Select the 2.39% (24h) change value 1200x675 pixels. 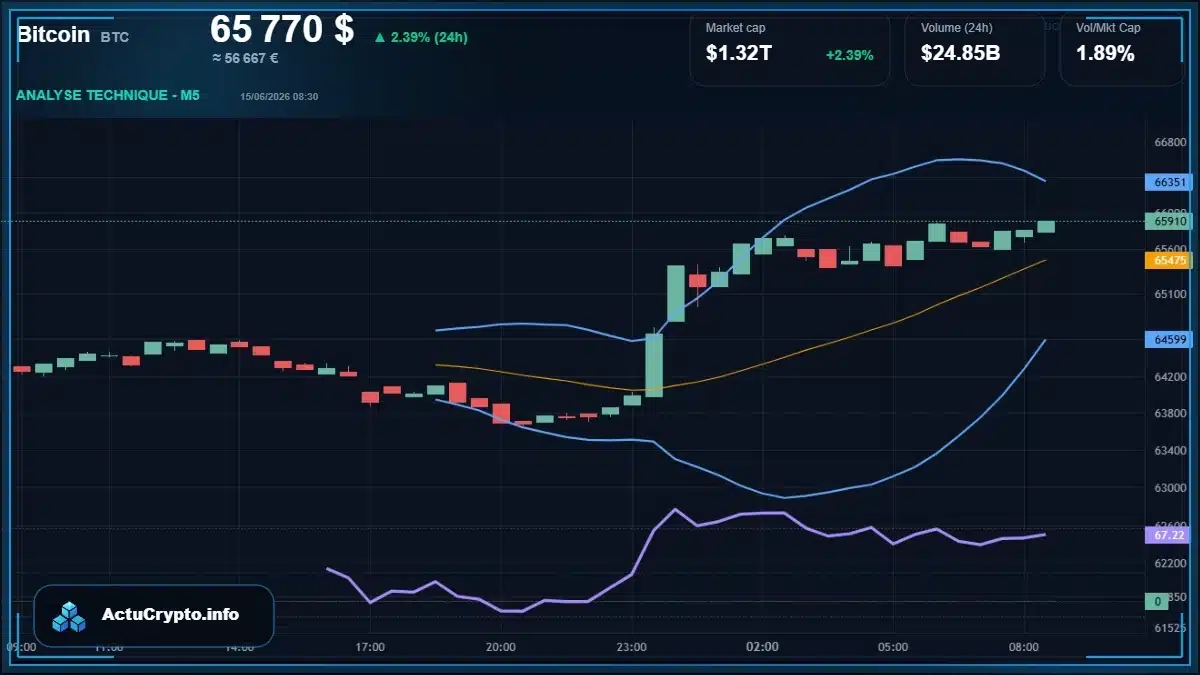pyautogui.click(x=429, y=38)
